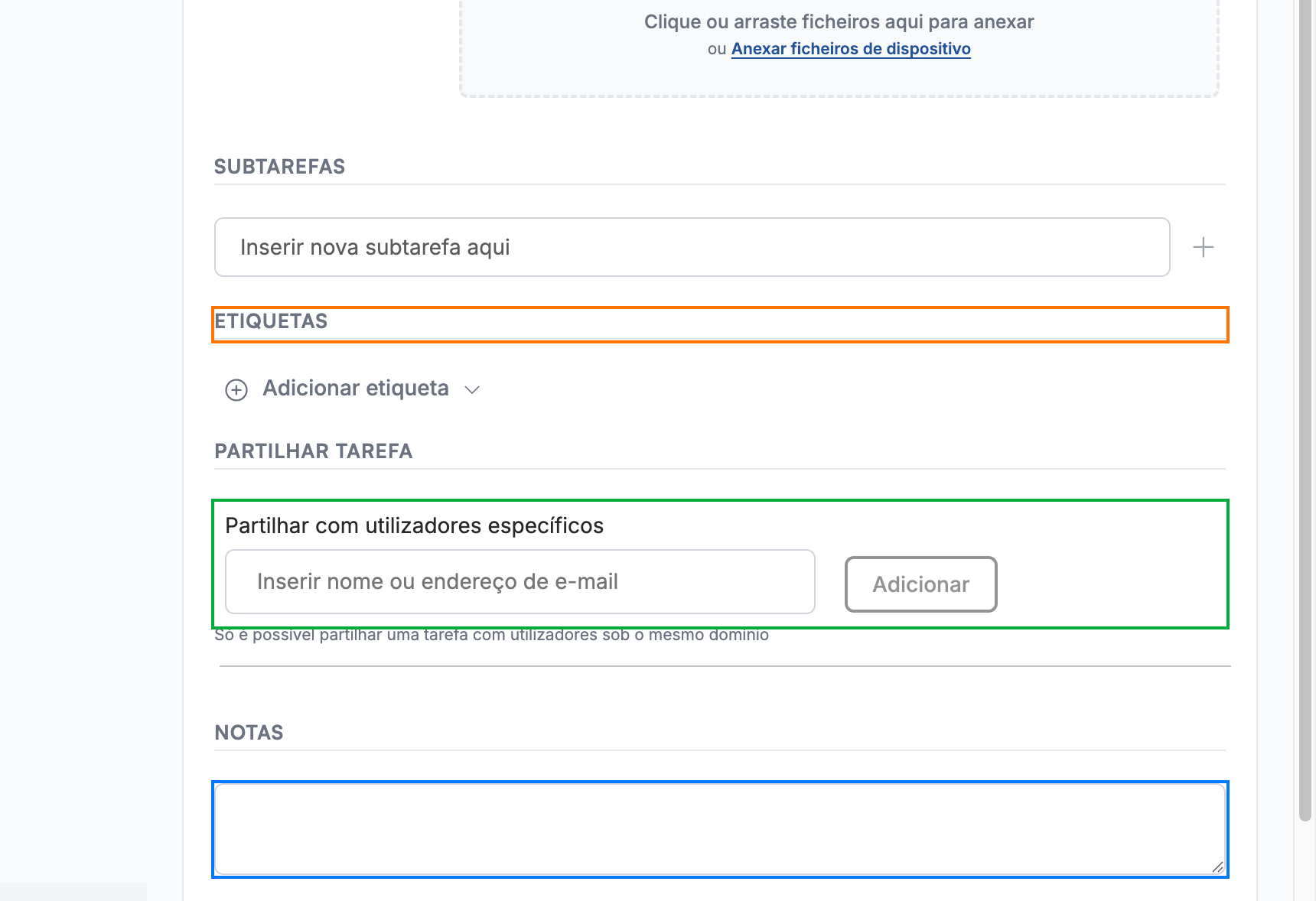Select the PARTILHAR TAREFA section heading
Viewport: 1316px width, 901px height.
(x=313, y=451)
